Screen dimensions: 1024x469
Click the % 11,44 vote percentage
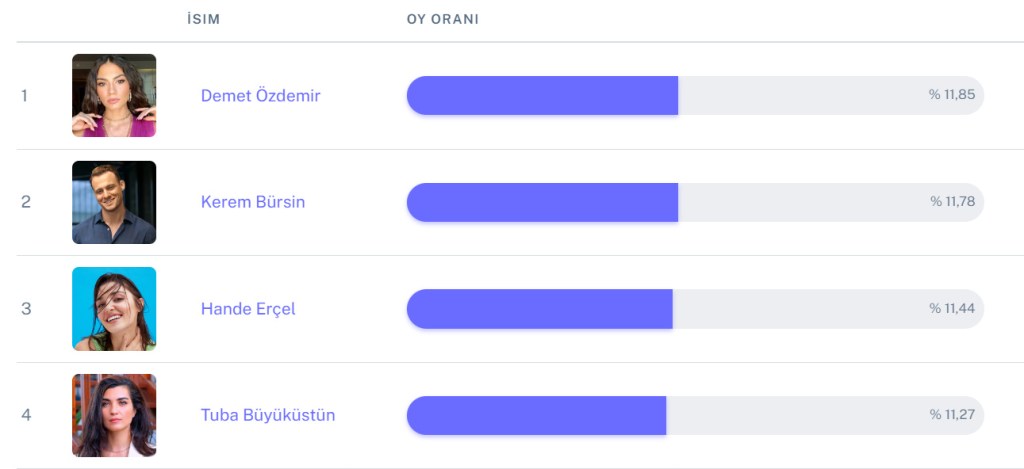pyautogui.click(x=951, y=309)
